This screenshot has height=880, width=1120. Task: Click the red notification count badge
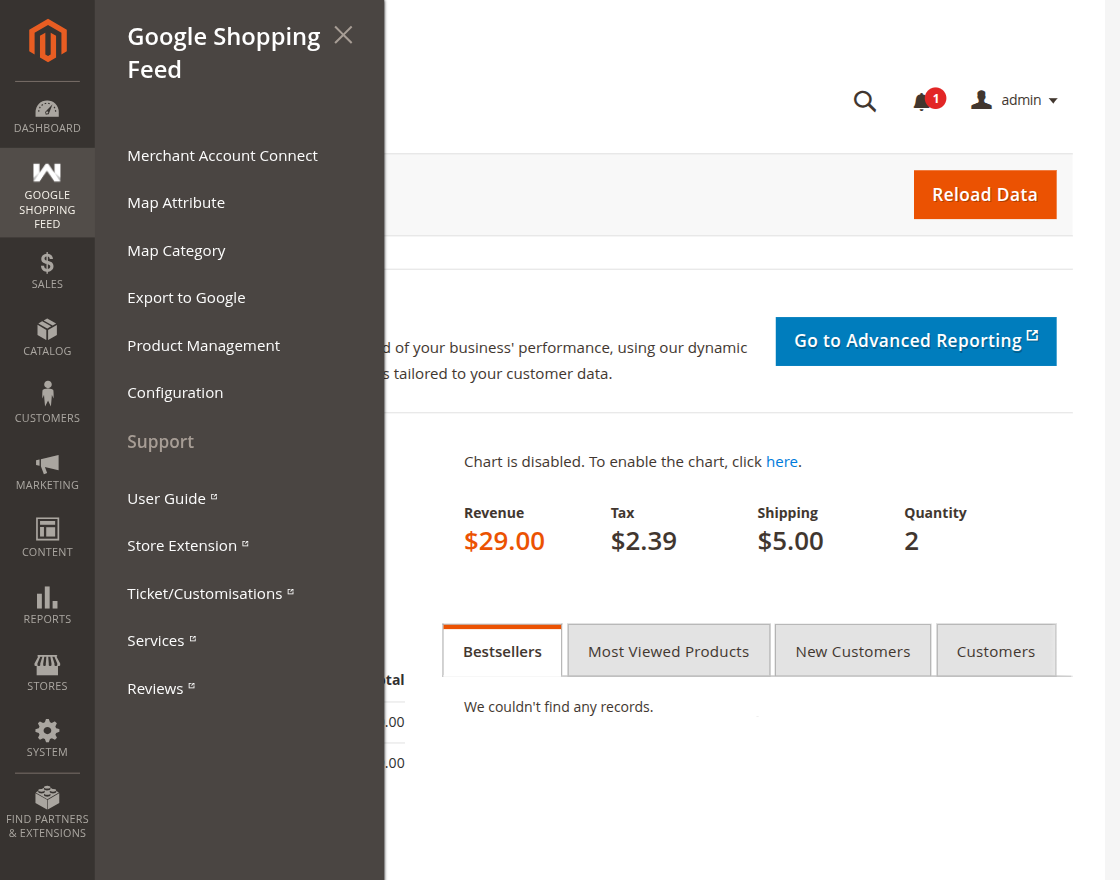point(936,98)
